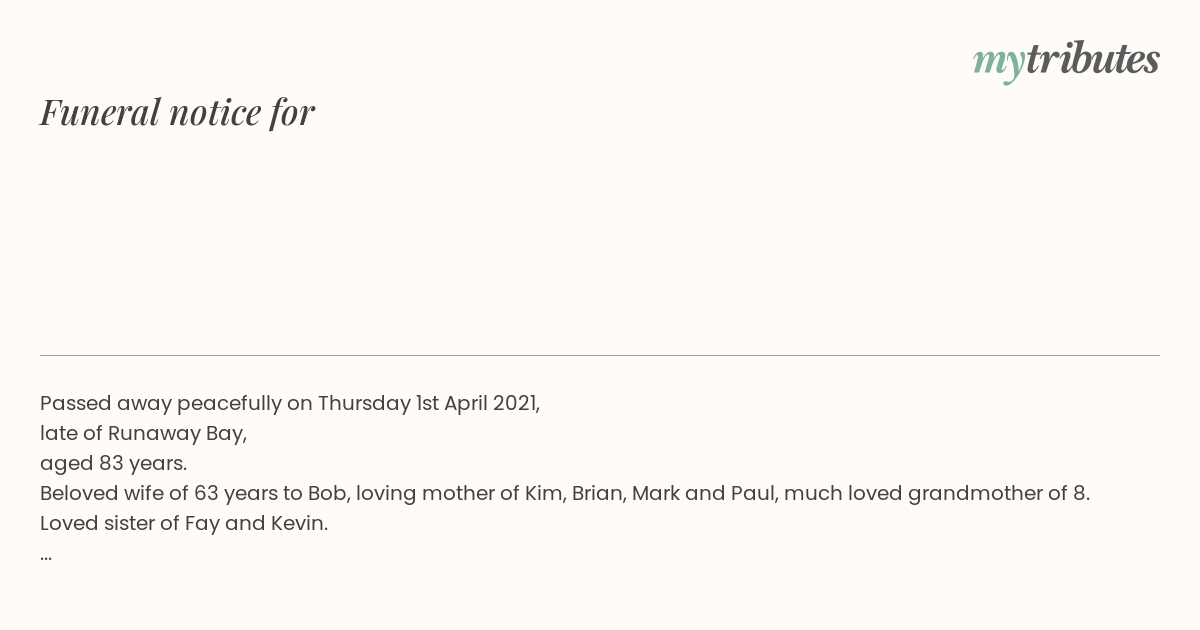Click the name "Mark" in the notice

pyautogui.click(x=656, y=493)
